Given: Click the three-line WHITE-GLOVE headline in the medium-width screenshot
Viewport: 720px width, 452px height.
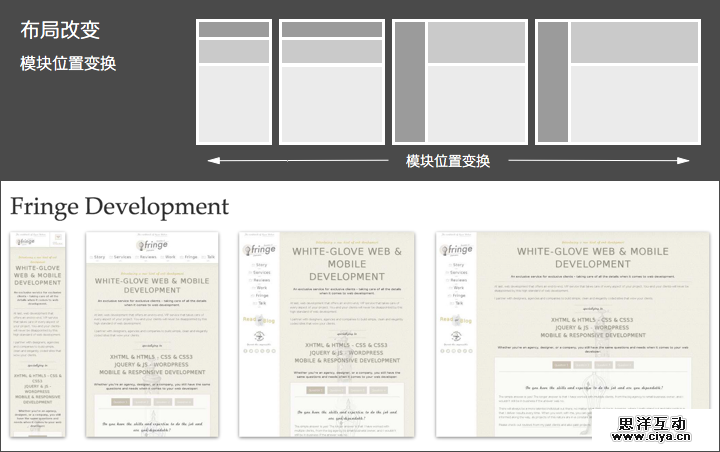Looking at the screenshot, I should click(347, 264).
